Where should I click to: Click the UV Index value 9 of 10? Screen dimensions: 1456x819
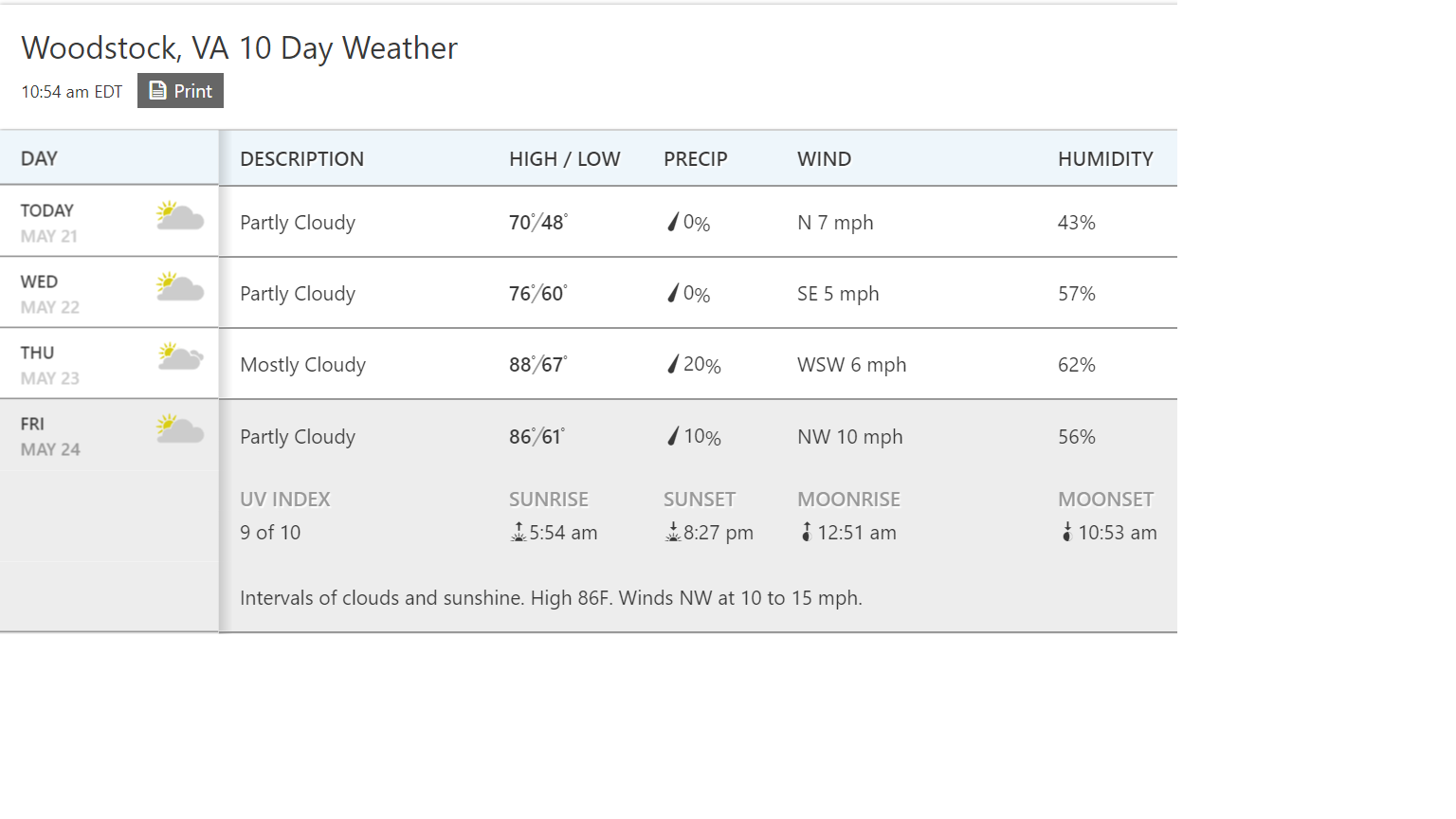[270, 533]
